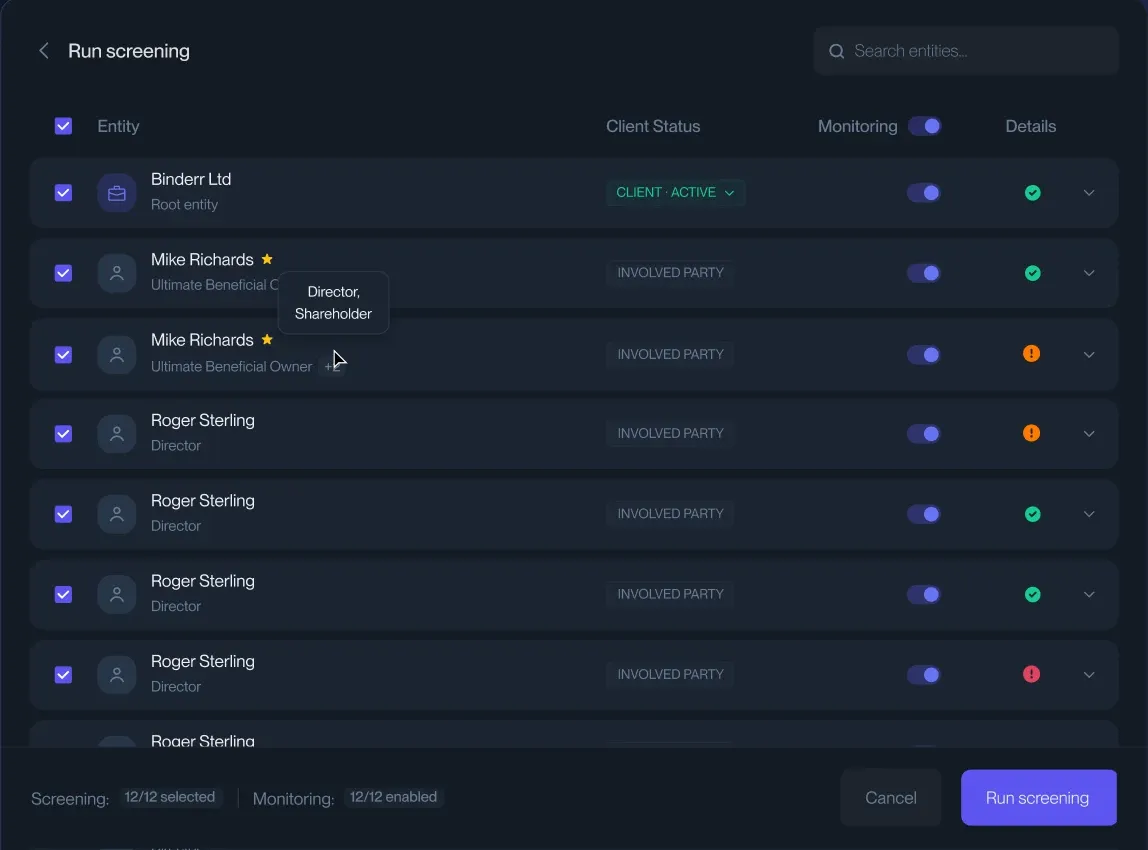Uncheck the Binderr Ltd checkbox
The width and height of the screenshot is (1148, 850).
point(63,193)
